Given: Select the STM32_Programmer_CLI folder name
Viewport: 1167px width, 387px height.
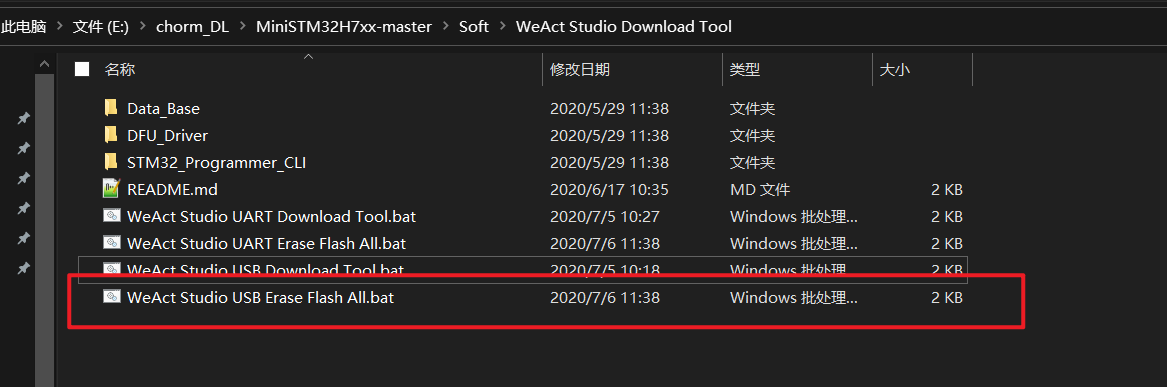Looking at the screenshot, I should [217, 162].
